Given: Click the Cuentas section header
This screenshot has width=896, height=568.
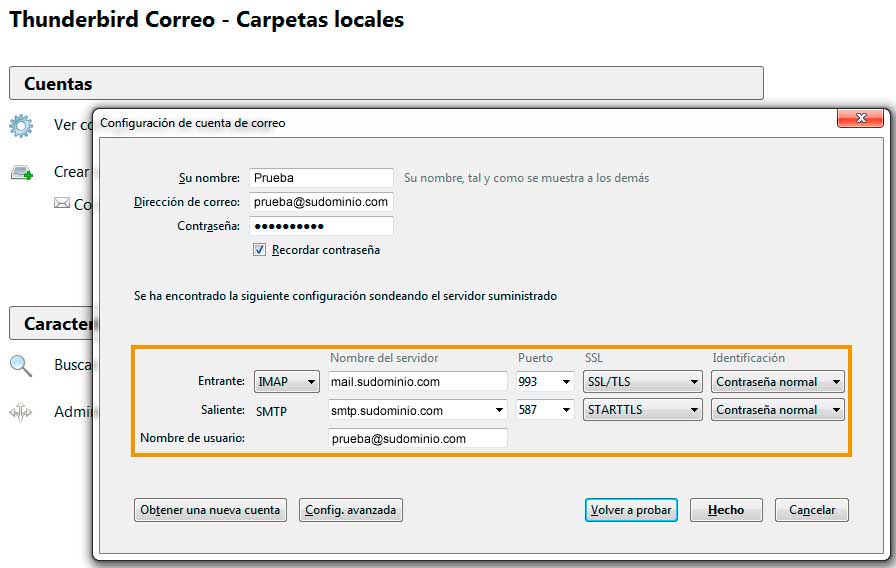Looking at the screenshot, I should (x=386, y=83).
